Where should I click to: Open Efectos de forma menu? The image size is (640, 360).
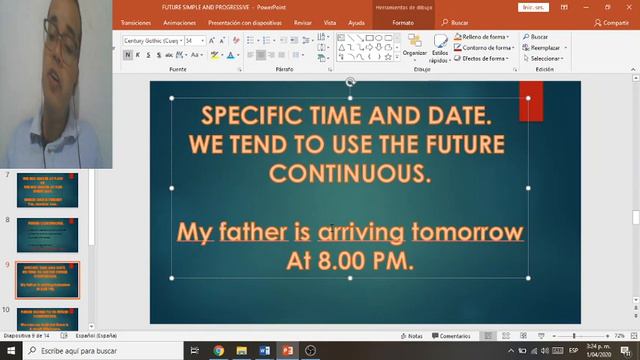482,58
